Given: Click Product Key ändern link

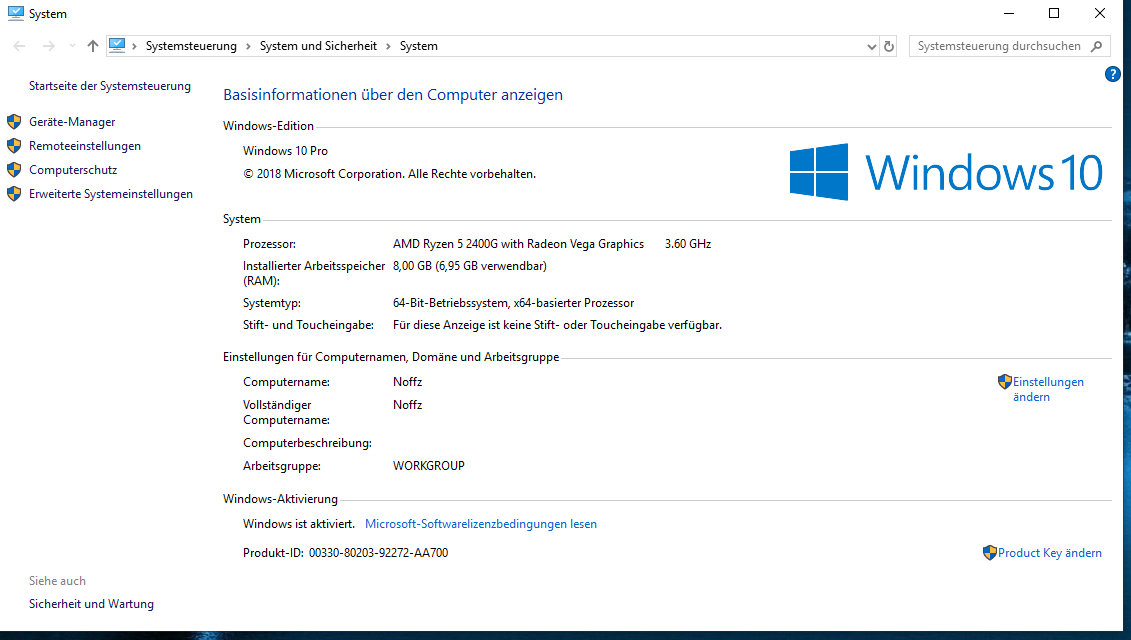Looking at the screenshot, I should [x=1049, y=553].
